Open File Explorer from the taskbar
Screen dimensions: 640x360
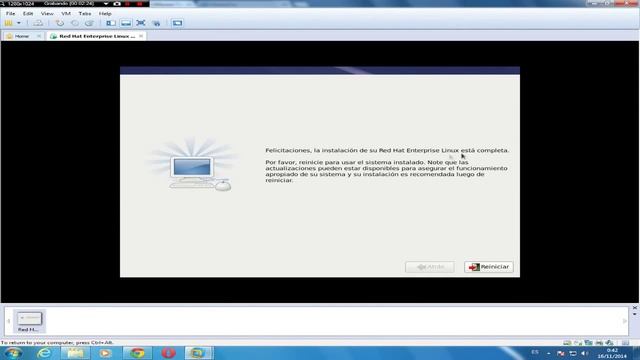click(x=75, y=353)
